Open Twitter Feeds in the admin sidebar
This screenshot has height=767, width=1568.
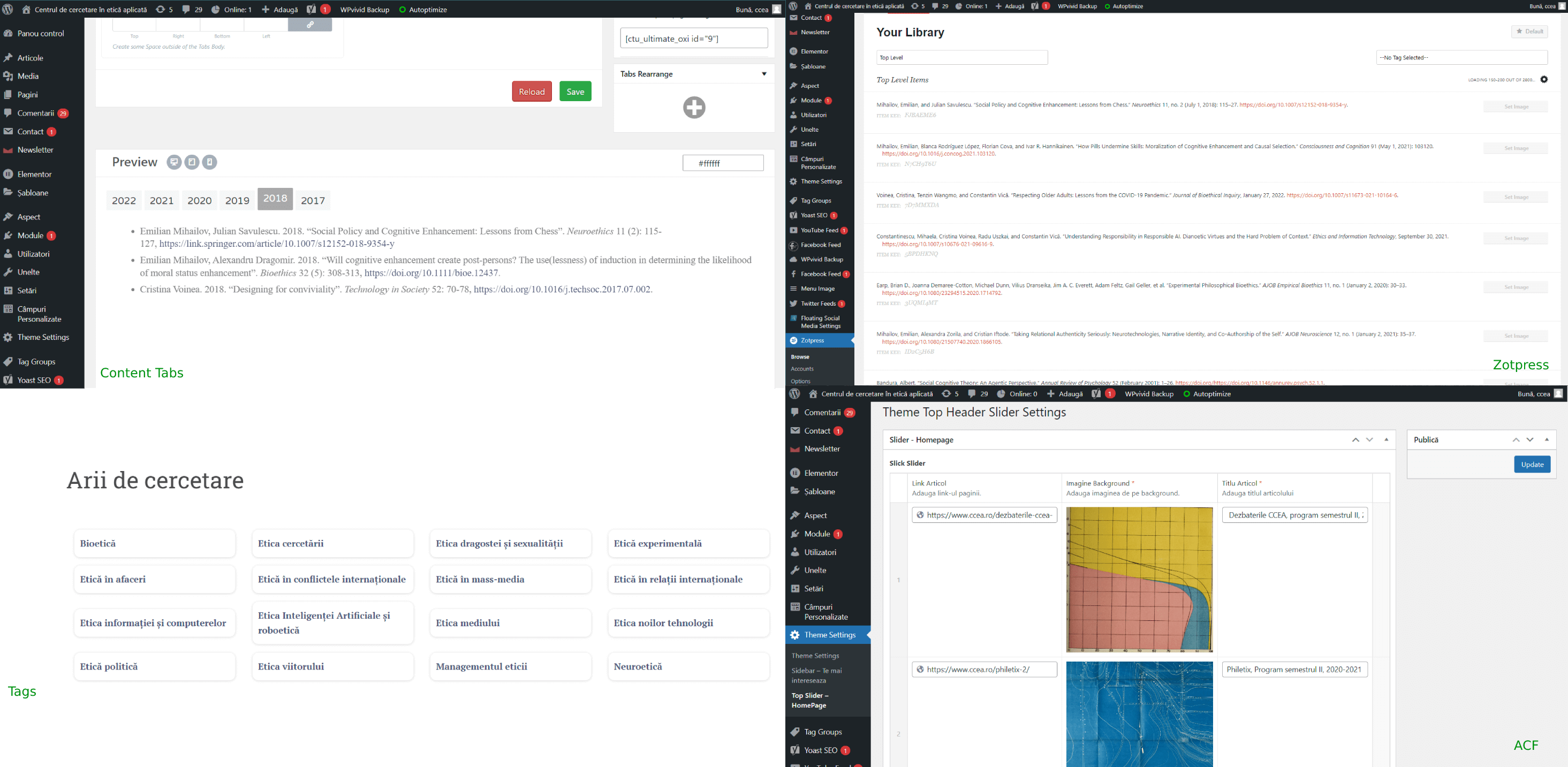pos(818,304)
